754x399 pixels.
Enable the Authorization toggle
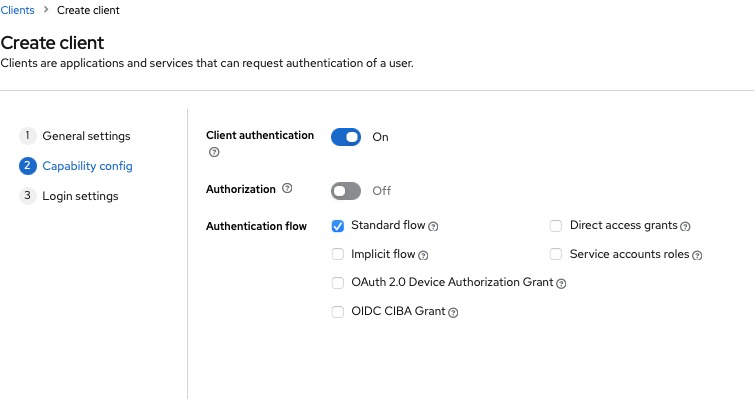pyautogui.click(x=346, y=191)
